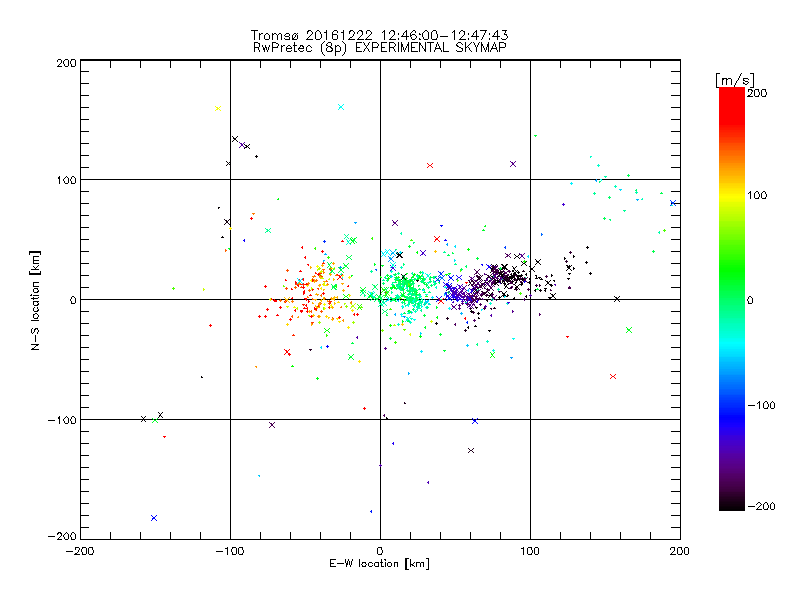Click the black X marker near (-60,-125) bottom area
This screenshot has width=800, height=600.
[x=471, y=451]
